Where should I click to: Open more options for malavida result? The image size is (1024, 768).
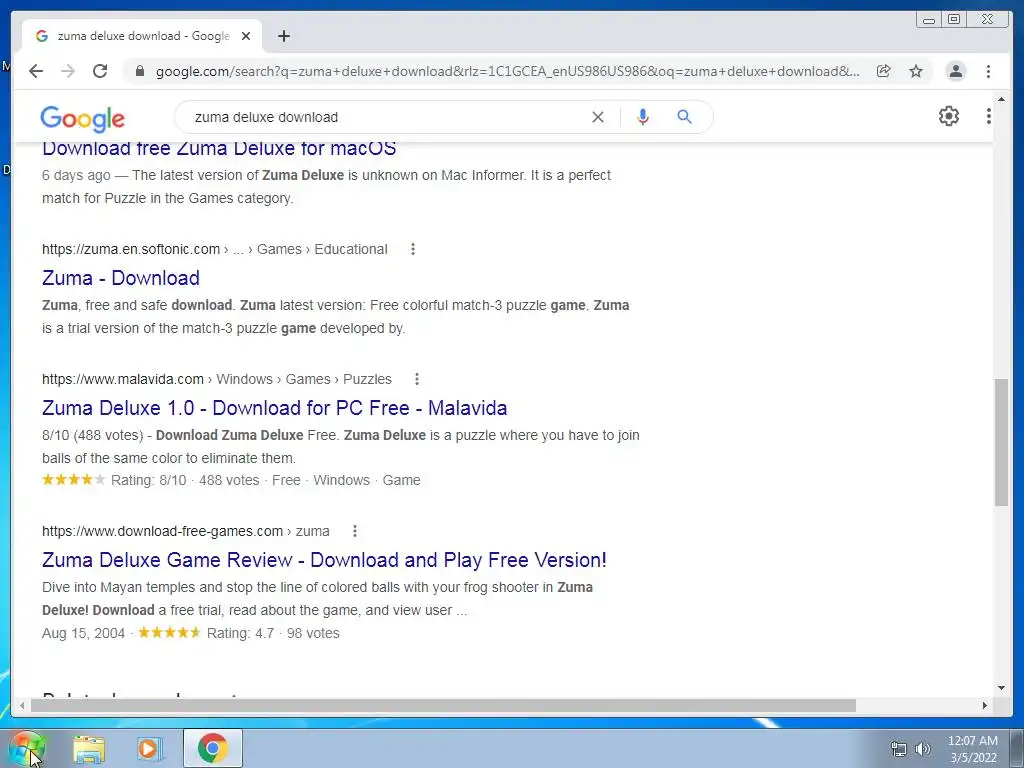[417, 379]
